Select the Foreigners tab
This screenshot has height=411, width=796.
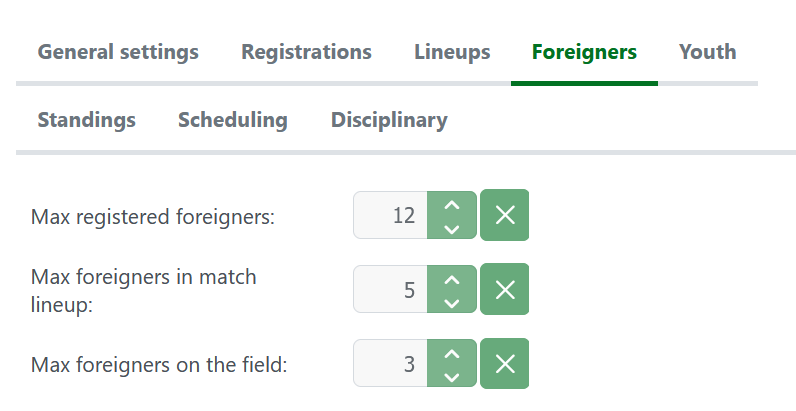(584, 52)
